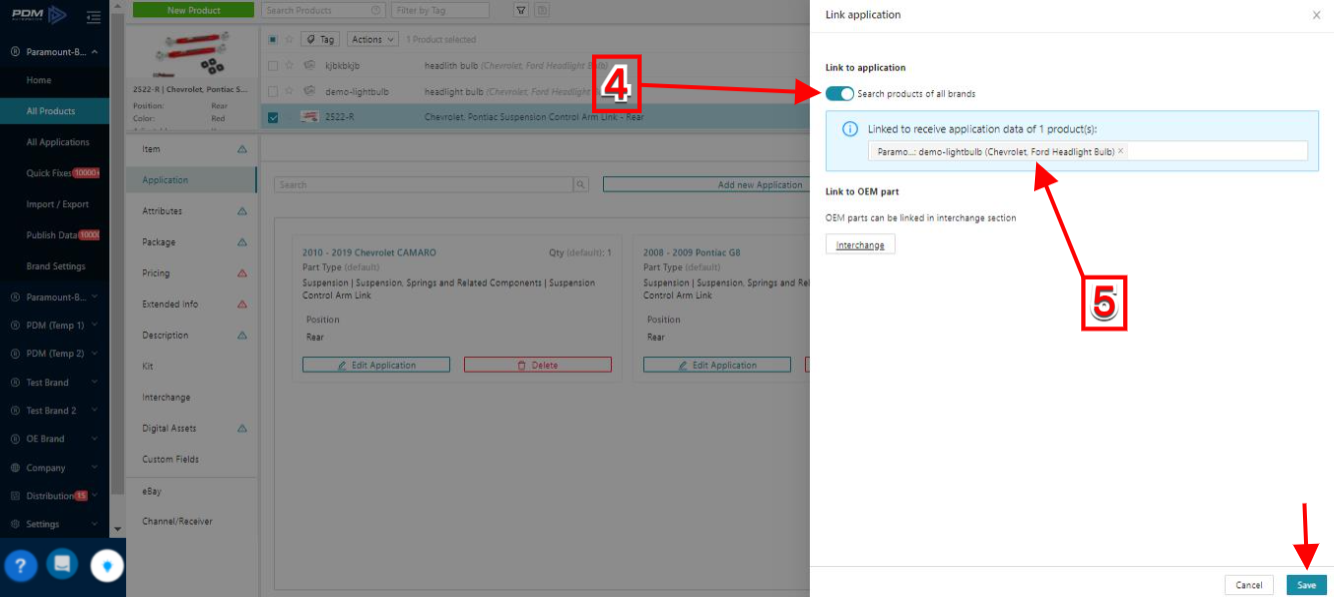
Task: Open the chat message bubble
Action: [x=62, y=564]
